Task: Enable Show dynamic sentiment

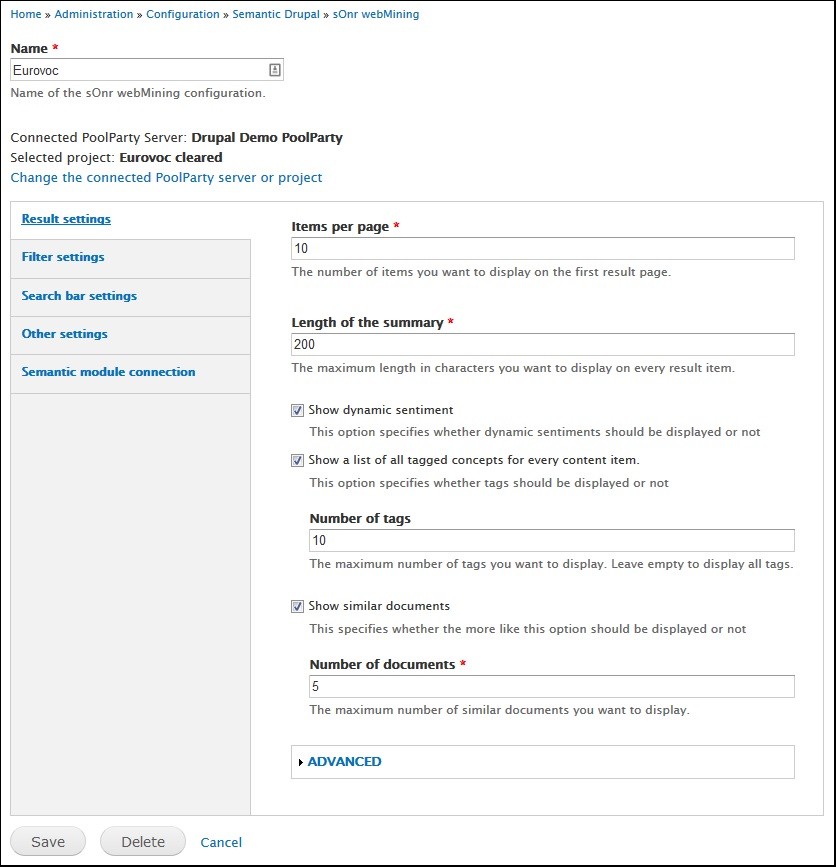Action: [x=297, y=410]
